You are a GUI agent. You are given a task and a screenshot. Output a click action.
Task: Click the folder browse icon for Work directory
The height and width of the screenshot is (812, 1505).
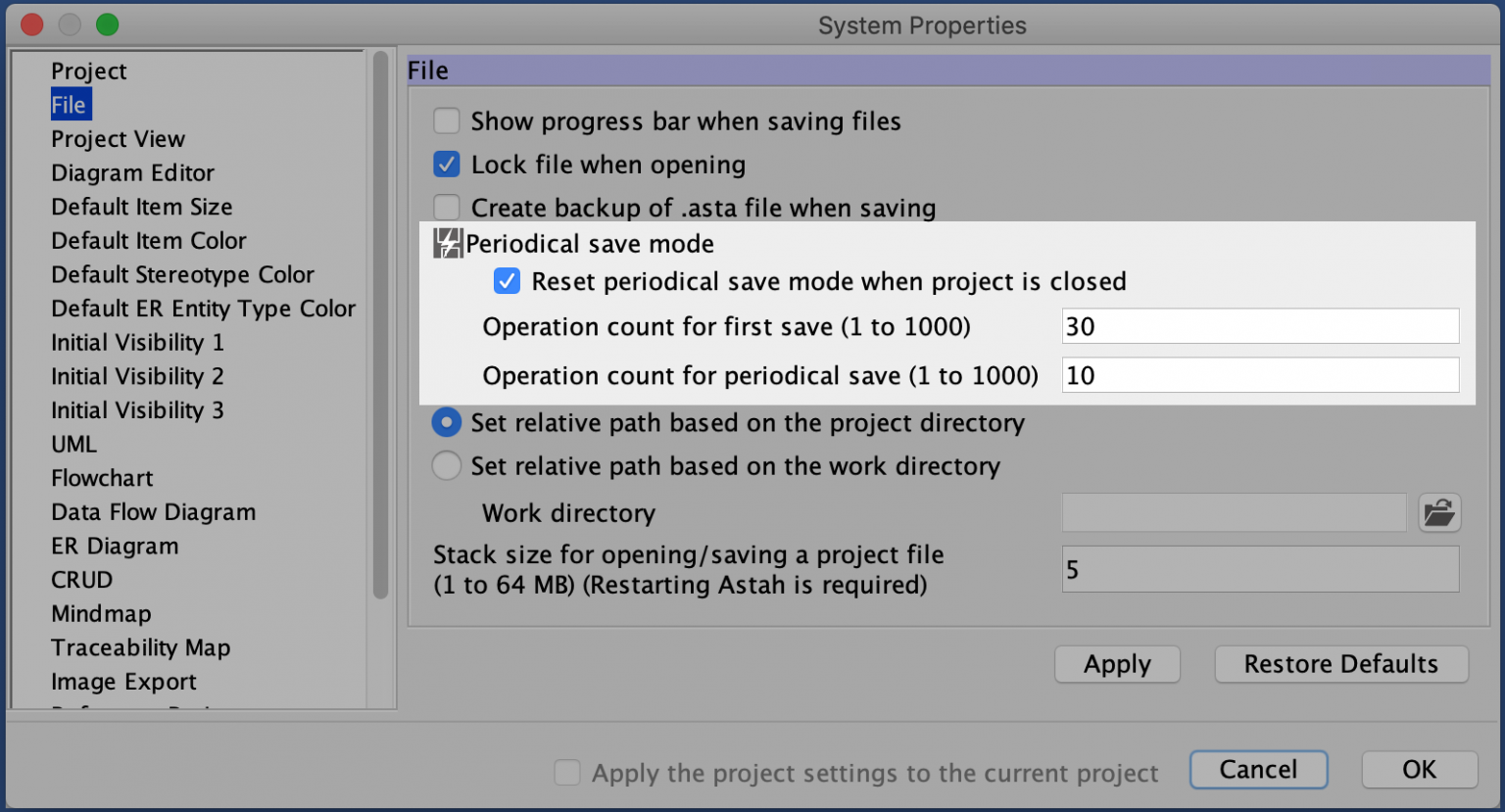(1439, 512)
